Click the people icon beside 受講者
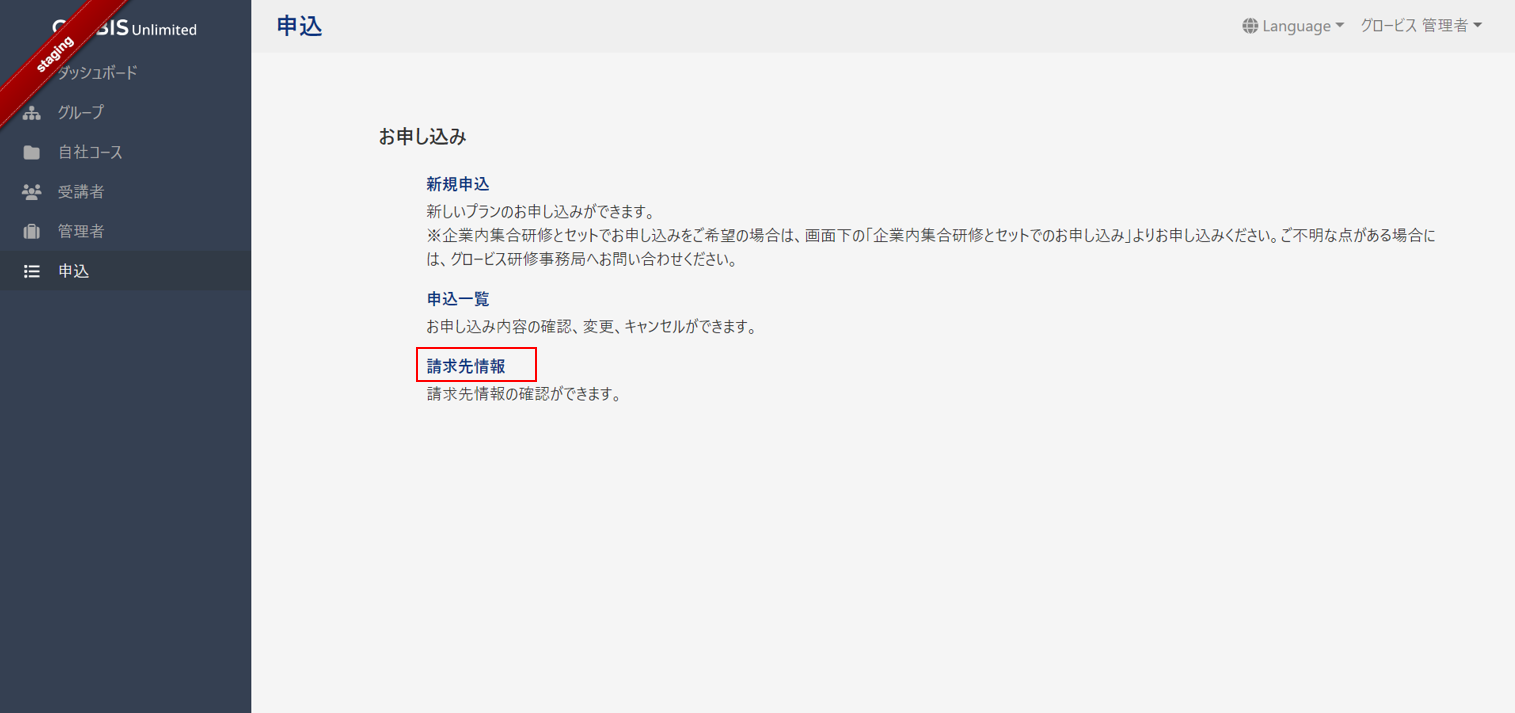The height and width of the screenshot is (713, 1515). [32, 192]
